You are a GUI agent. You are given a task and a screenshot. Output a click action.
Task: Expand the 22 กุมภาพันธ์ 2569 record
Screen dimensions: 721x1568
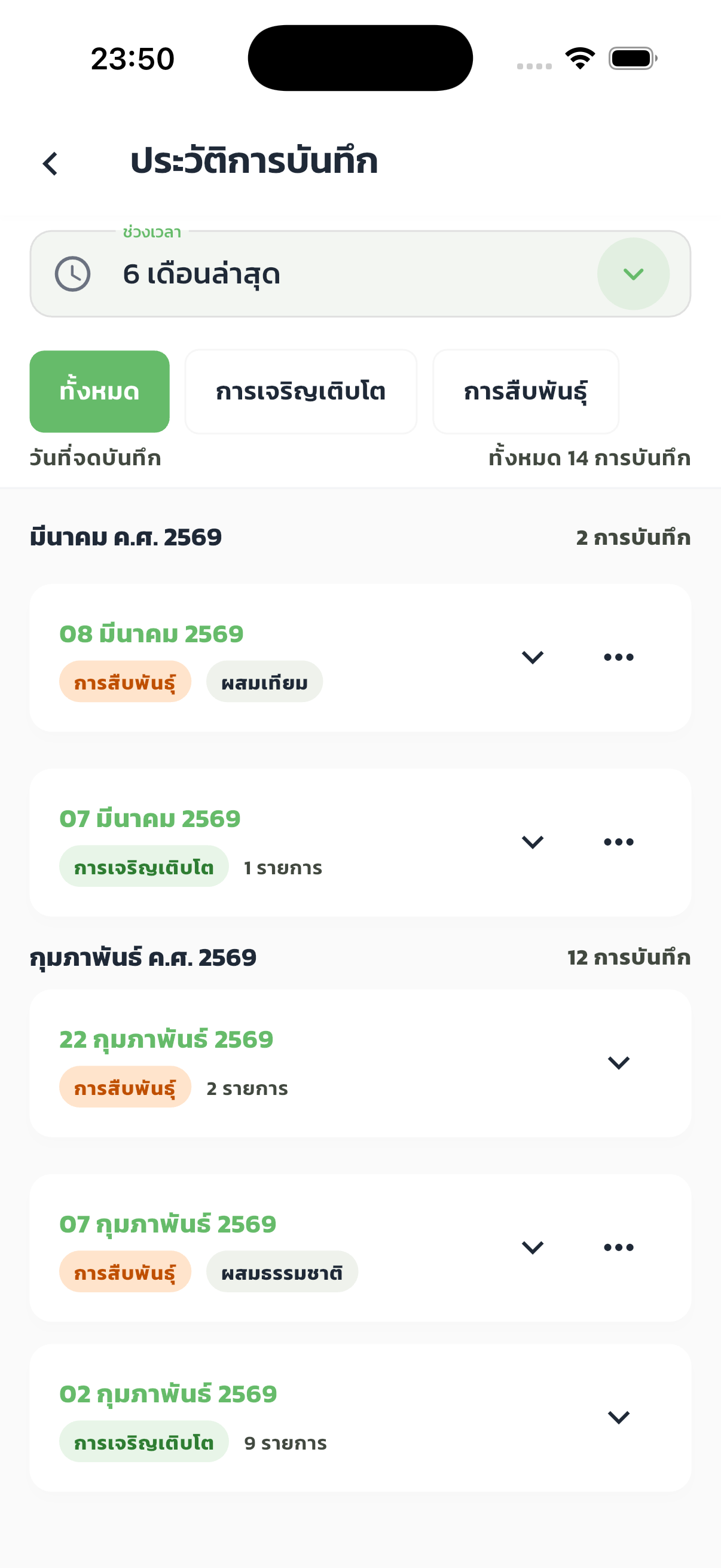pos(618,1063)
